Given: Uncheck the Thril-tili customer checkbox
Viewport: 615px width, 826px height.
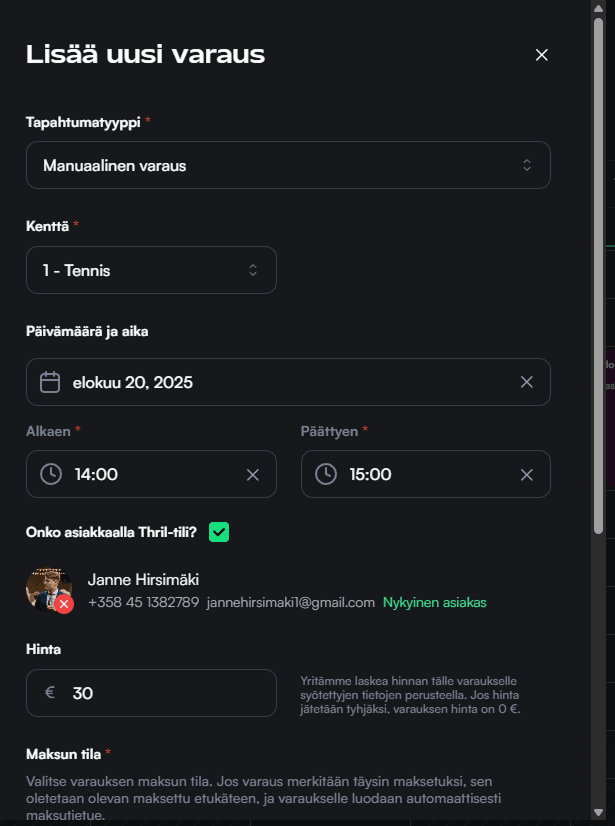Looking at the screenshot, I should coord(219,532).
